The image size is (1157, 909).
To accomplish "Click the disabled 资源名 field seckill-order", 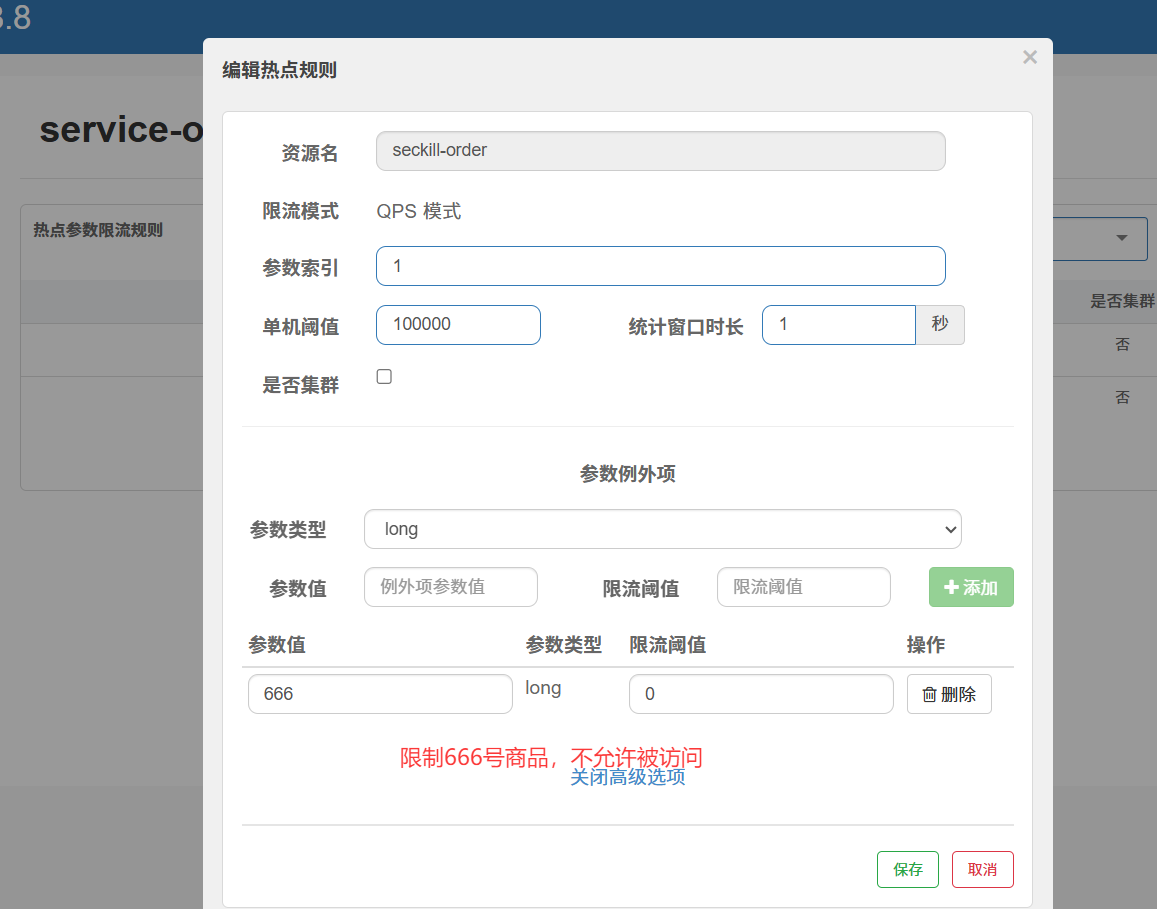I will 660,151.
